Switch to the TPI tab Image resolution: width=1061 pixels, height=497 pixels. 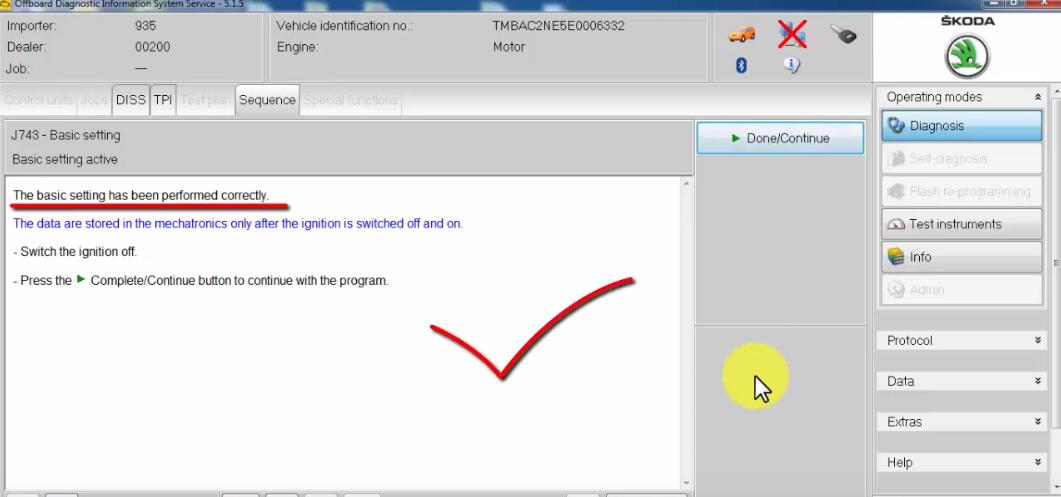163,100
